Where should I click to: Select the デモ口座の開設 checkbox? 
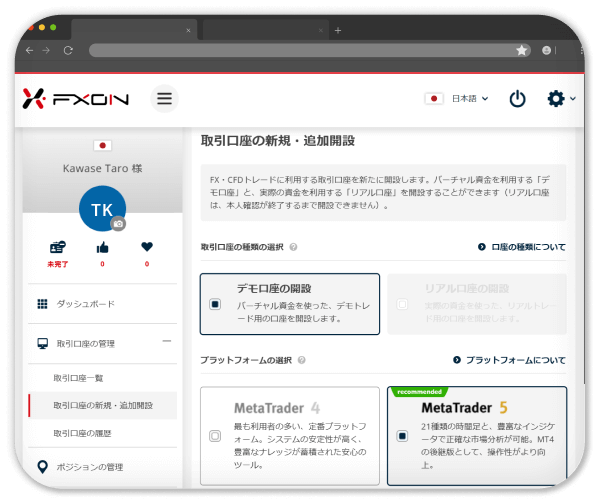[215, 304]
